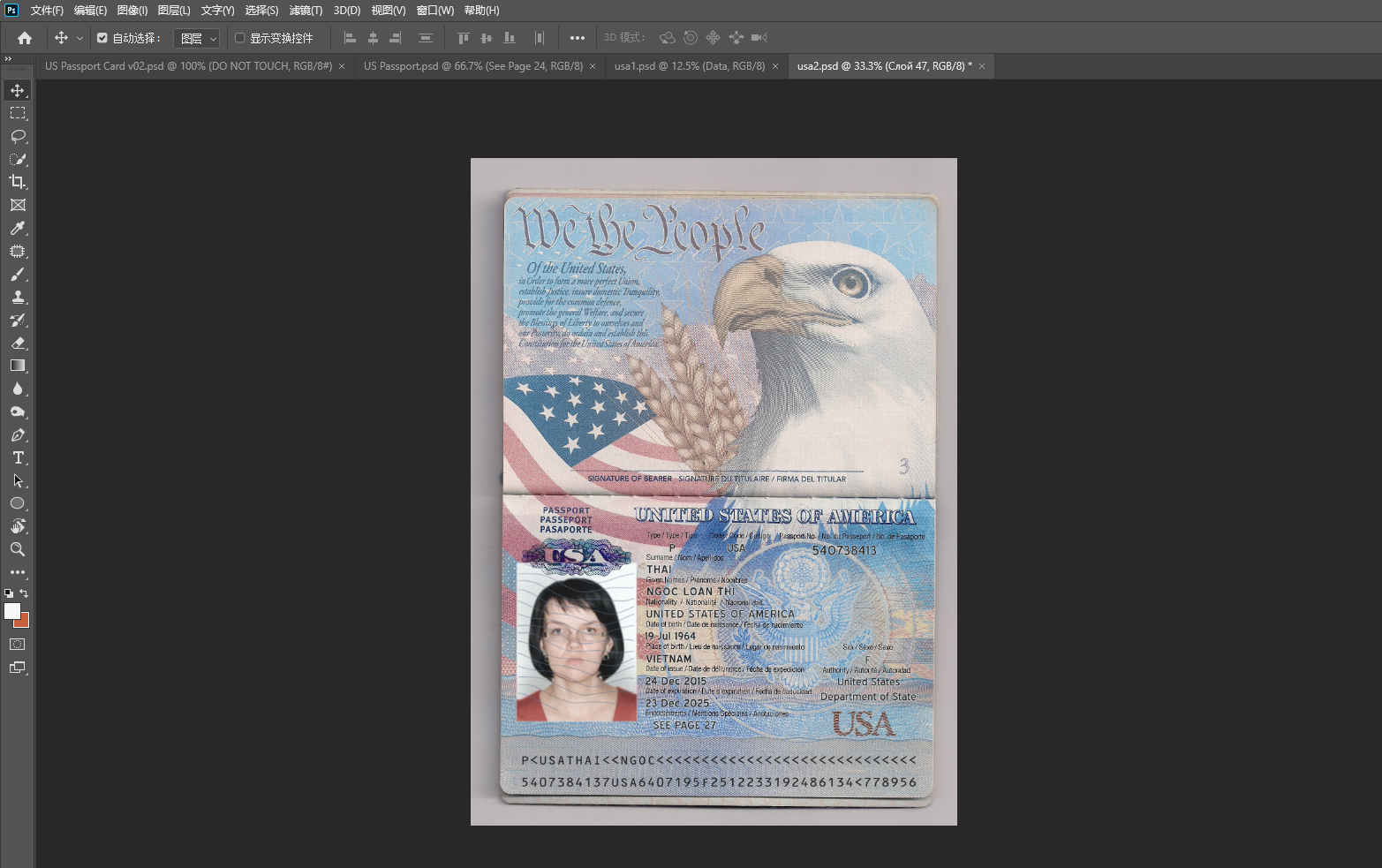Click the white foreground color swatch
Screen dimensions: 1382x868
11,611
